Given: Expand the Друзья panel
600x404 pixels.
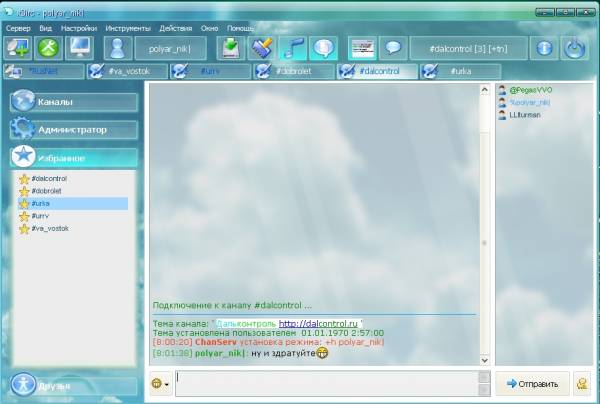Looking at the screenshot, I should pos(72,385).
